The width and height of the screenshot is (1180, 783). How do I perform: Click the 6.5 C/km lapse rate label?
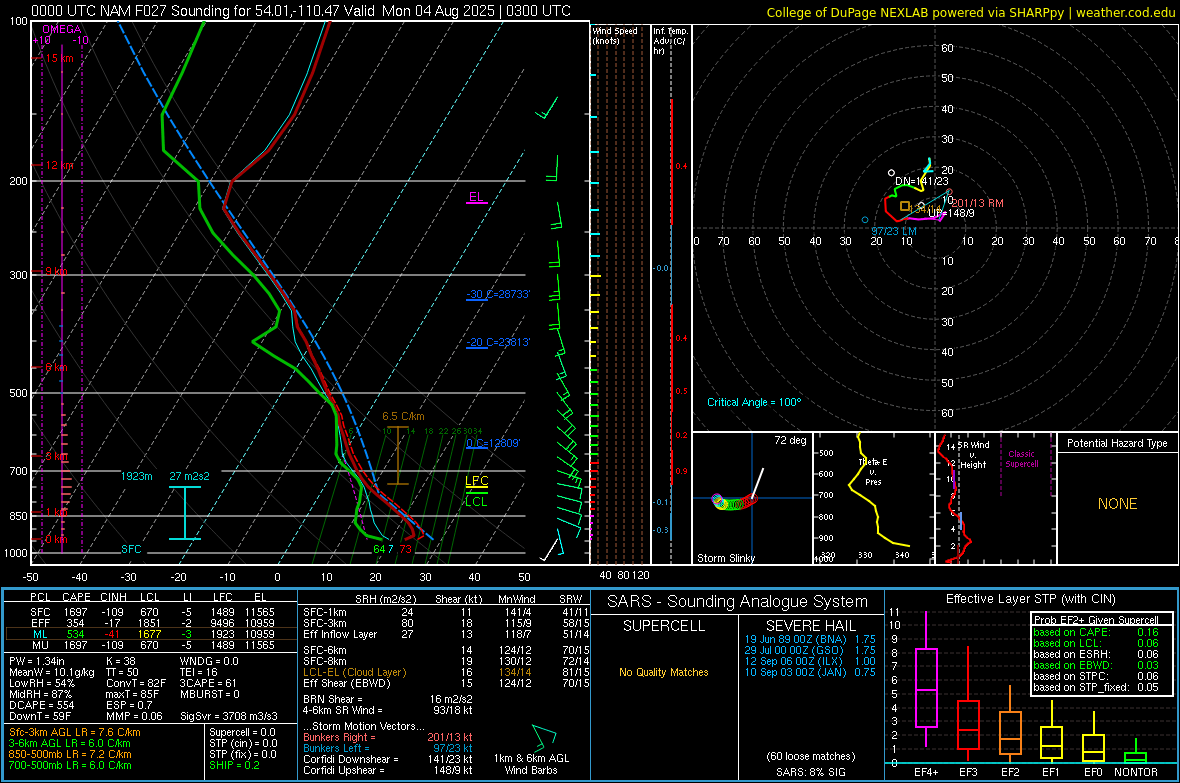pos(403,416)
